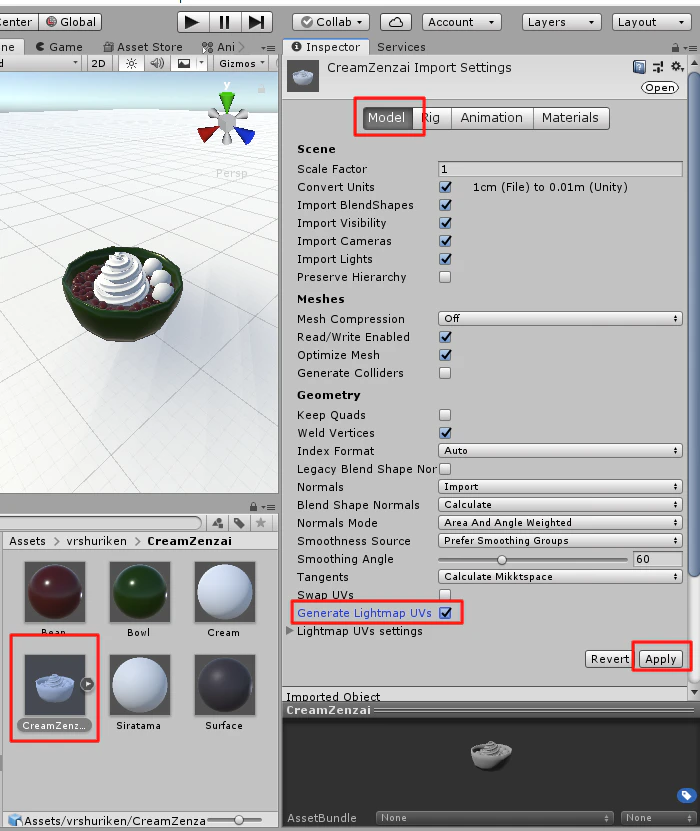Open favorites star icon in Project
The width and height of the screenshot is (700, 831).
tap(261, 523)
